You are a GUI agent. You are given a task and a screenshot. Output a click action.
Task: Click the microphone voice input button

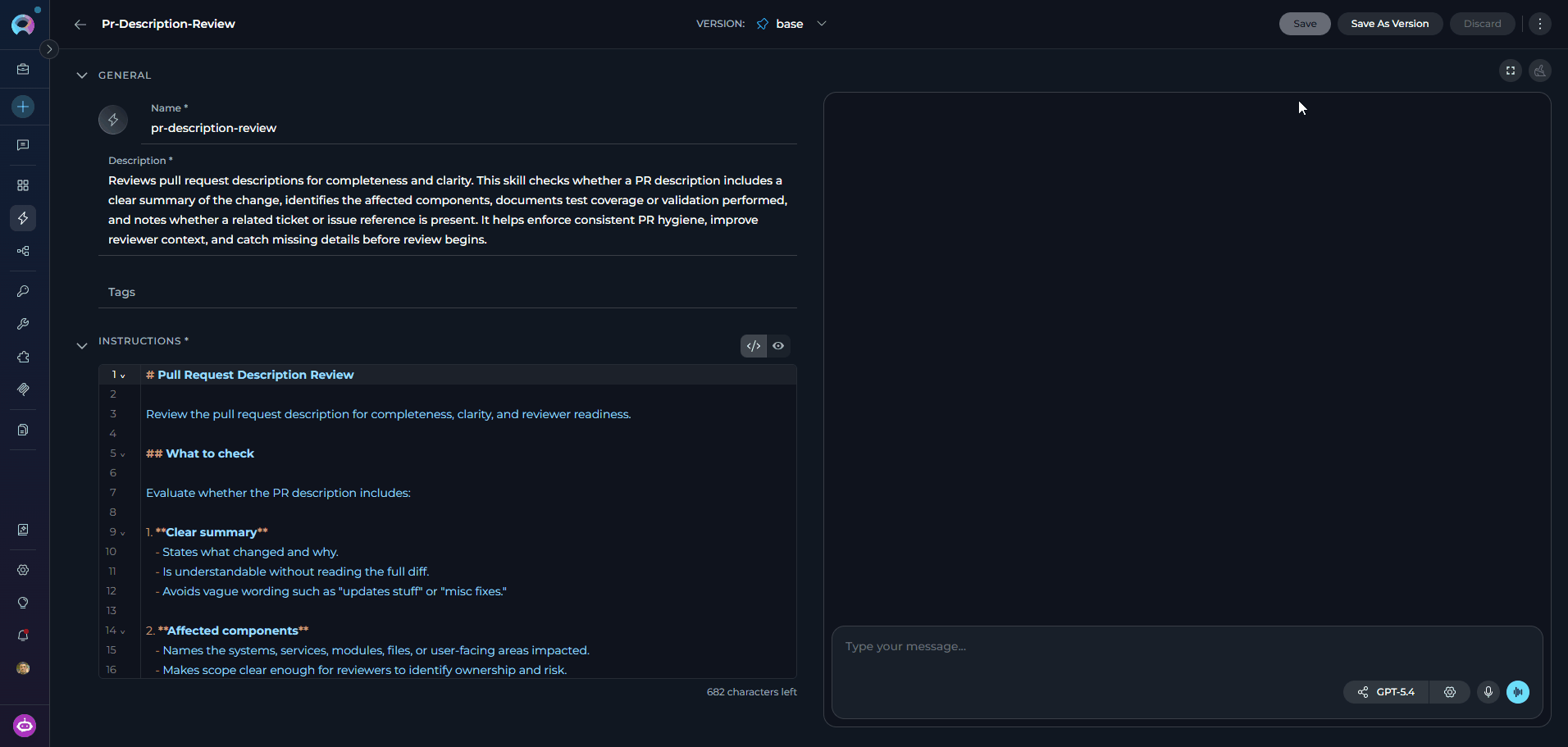[1488, 692]
